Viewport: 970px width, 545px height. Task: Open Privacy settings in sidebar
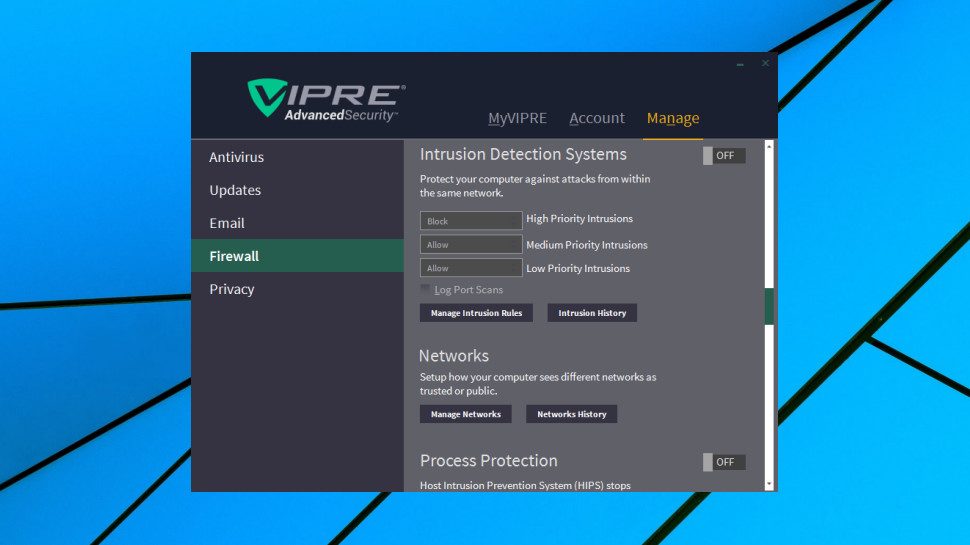[298, 289]
